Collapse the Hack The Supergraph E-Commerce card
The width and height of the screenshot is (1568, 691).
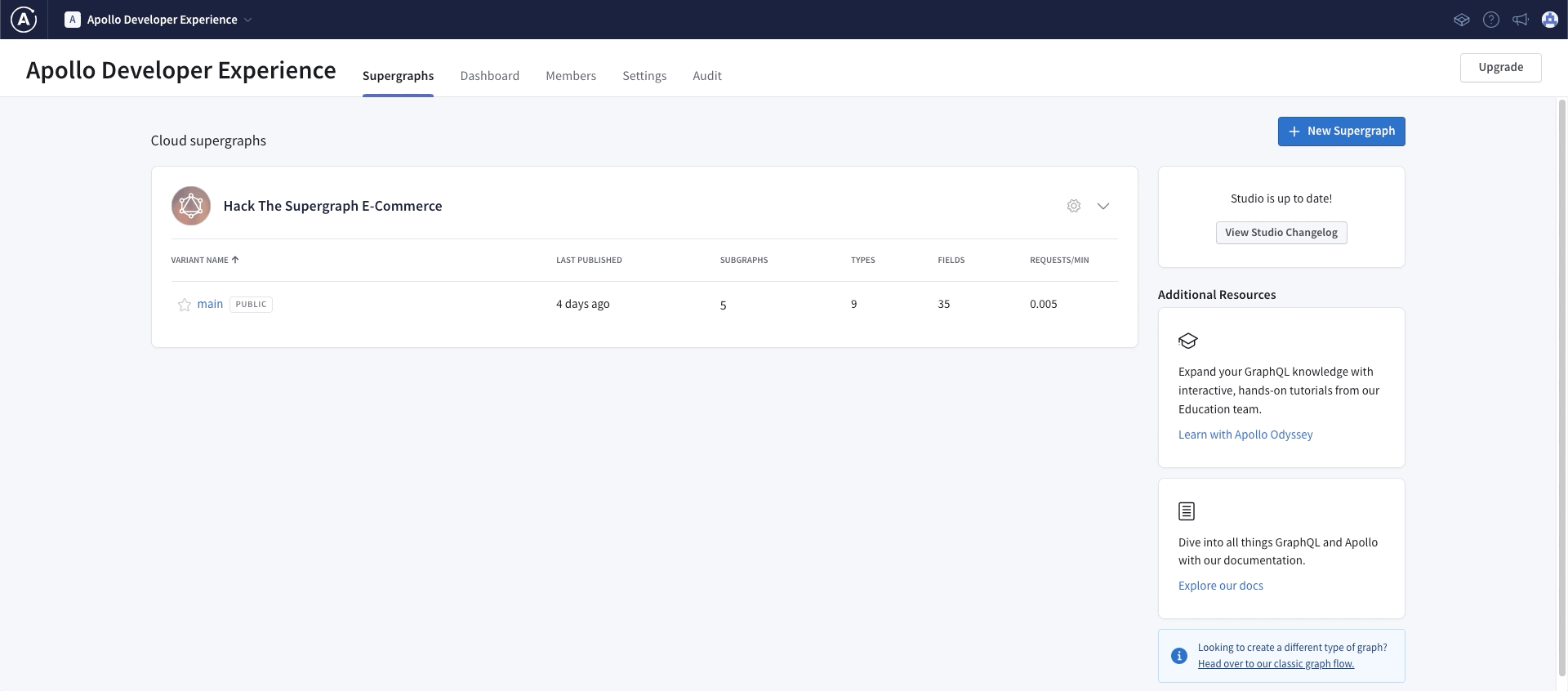pos(1103,206)
